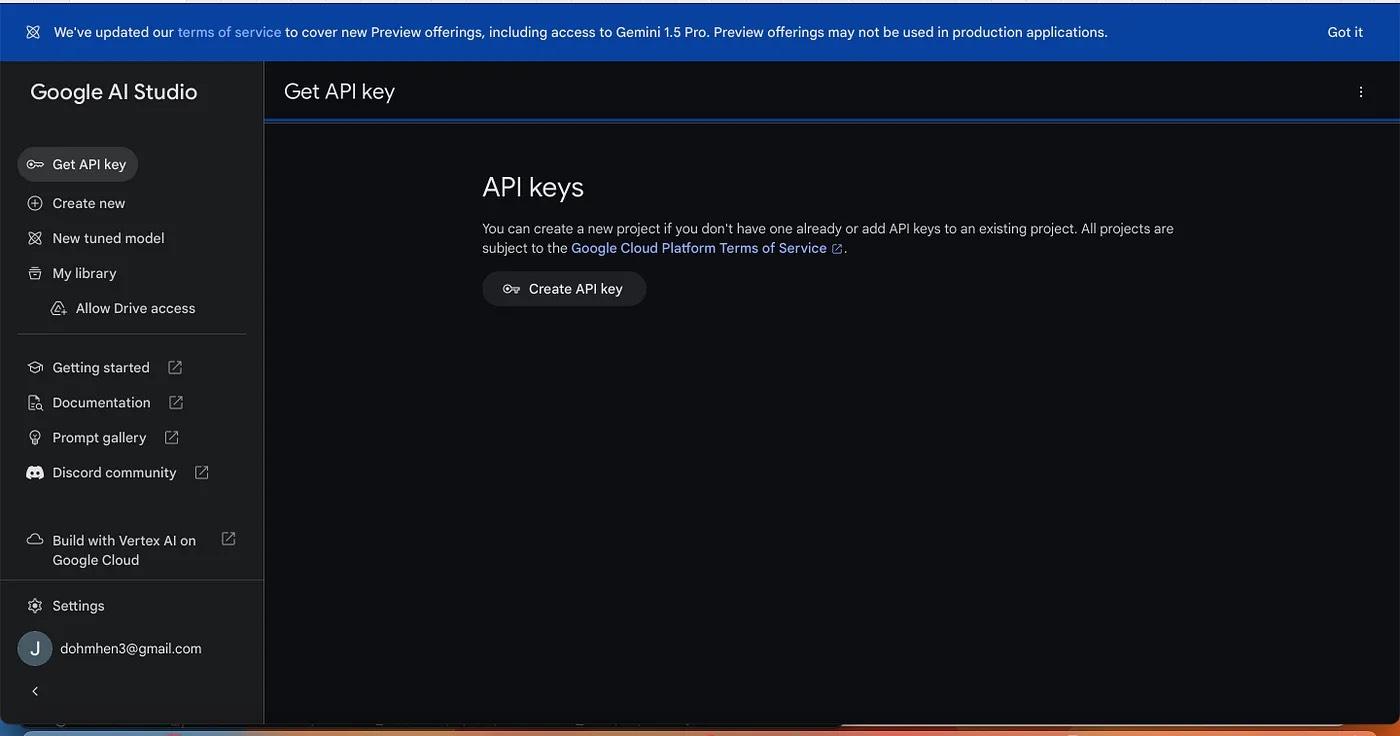Open external link icon beside Documentation
The width and height of the screenshot is (1400, 736).
(x=176, y=402)
